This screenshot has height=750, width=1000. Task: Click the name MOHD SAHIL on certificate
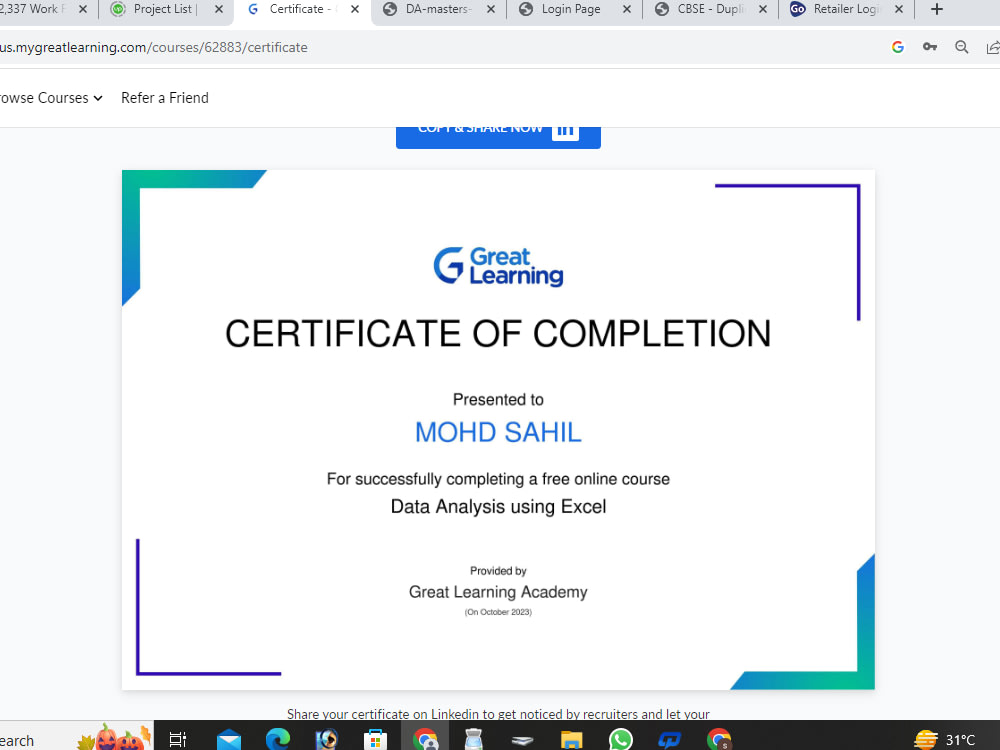tap(498, 432)
